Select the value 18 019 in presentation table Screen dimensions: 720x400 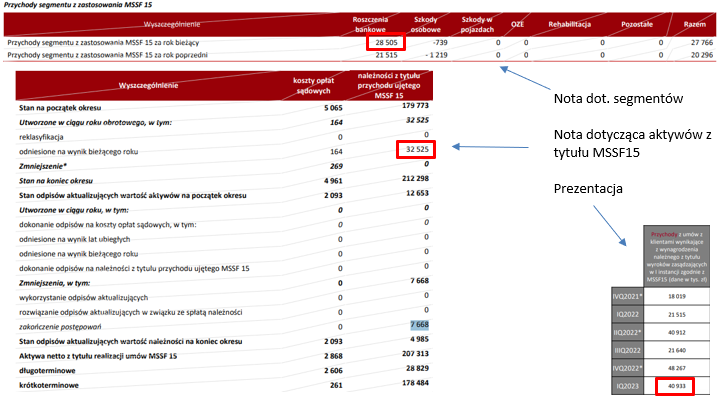[x=677, y=297]
